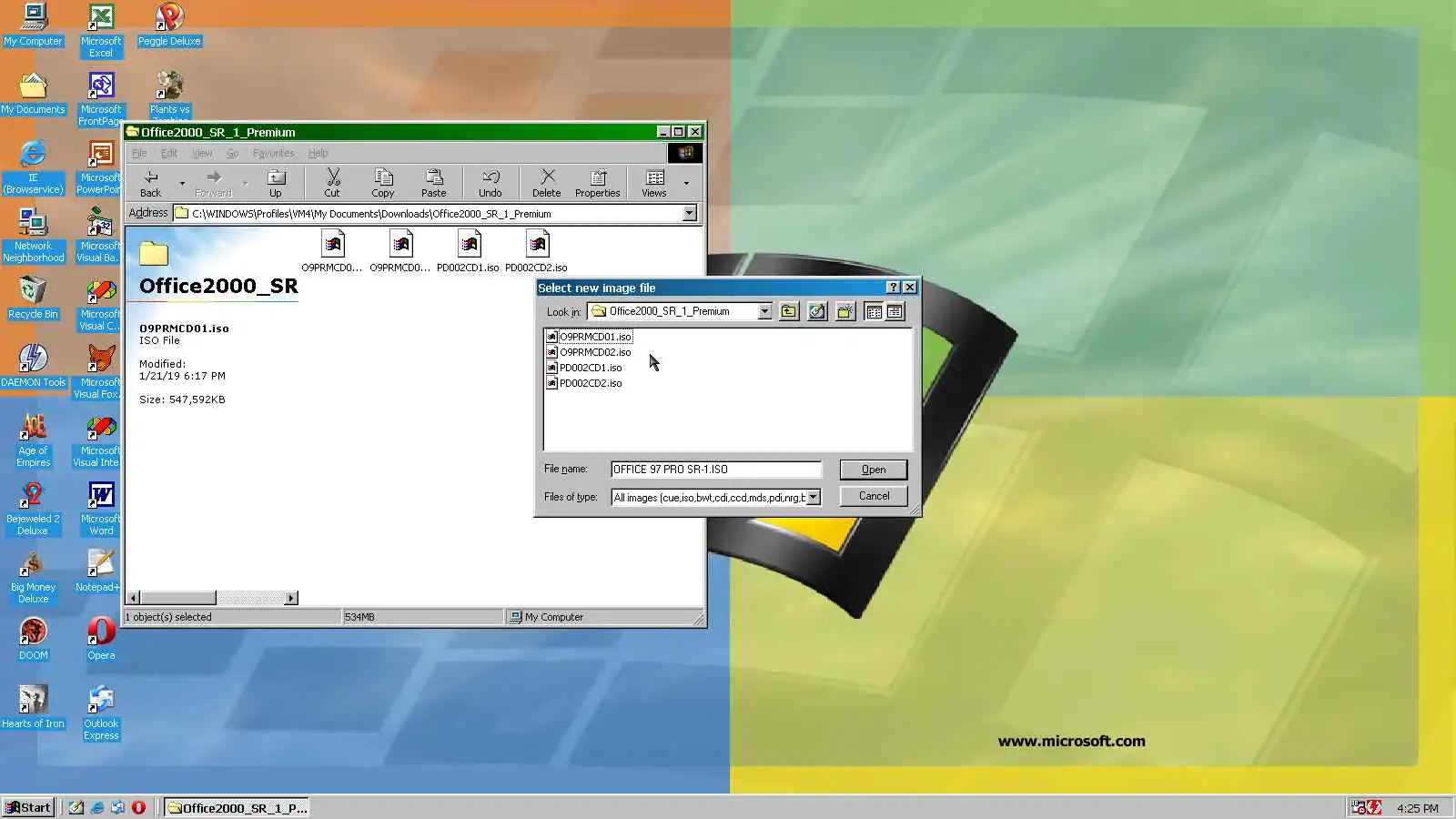Click Up in the Explorer toolbar
Viewport: 1456px width, 819px height.
(276, 183)
